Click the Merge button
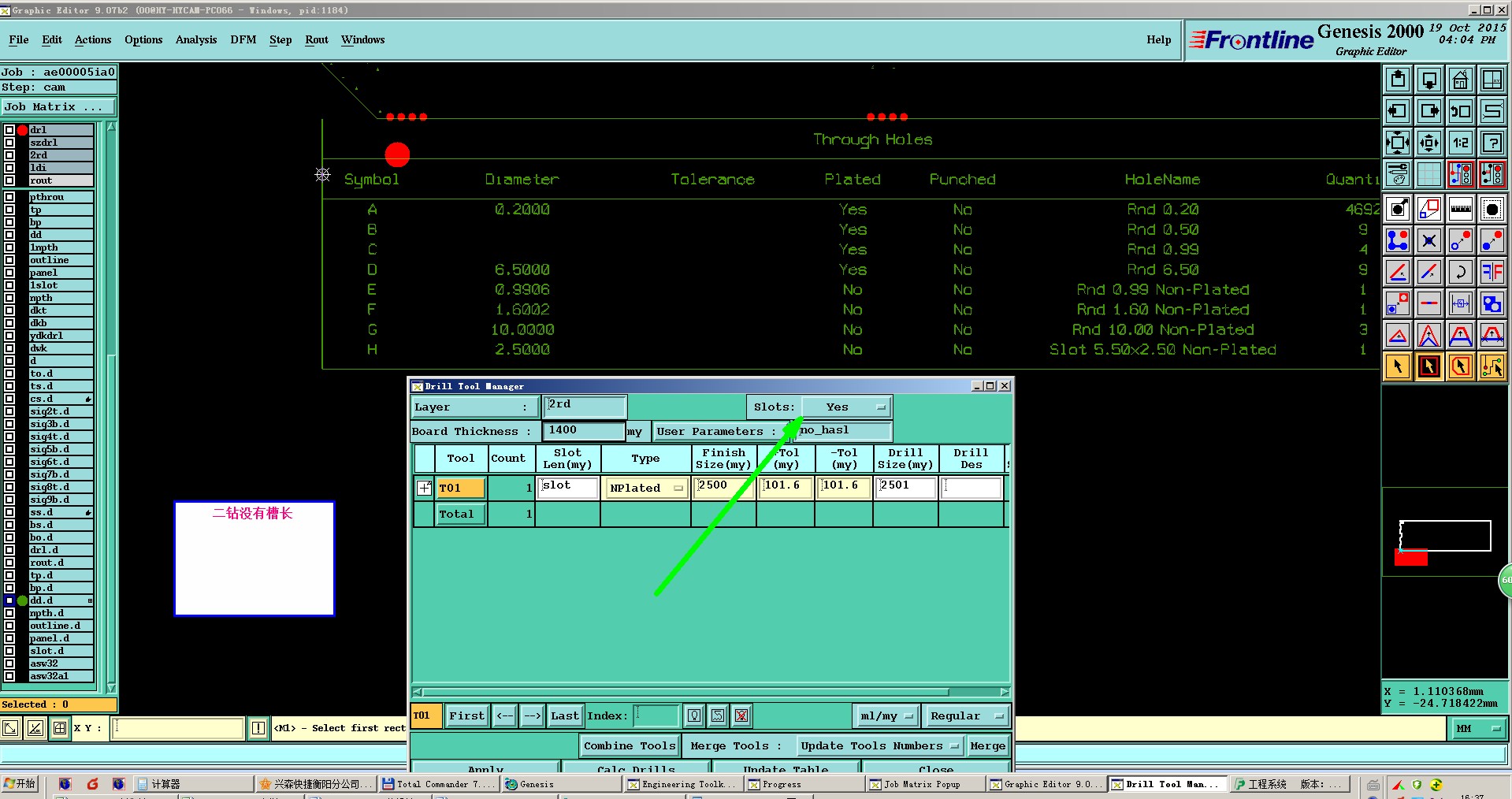 click(987, 745)
